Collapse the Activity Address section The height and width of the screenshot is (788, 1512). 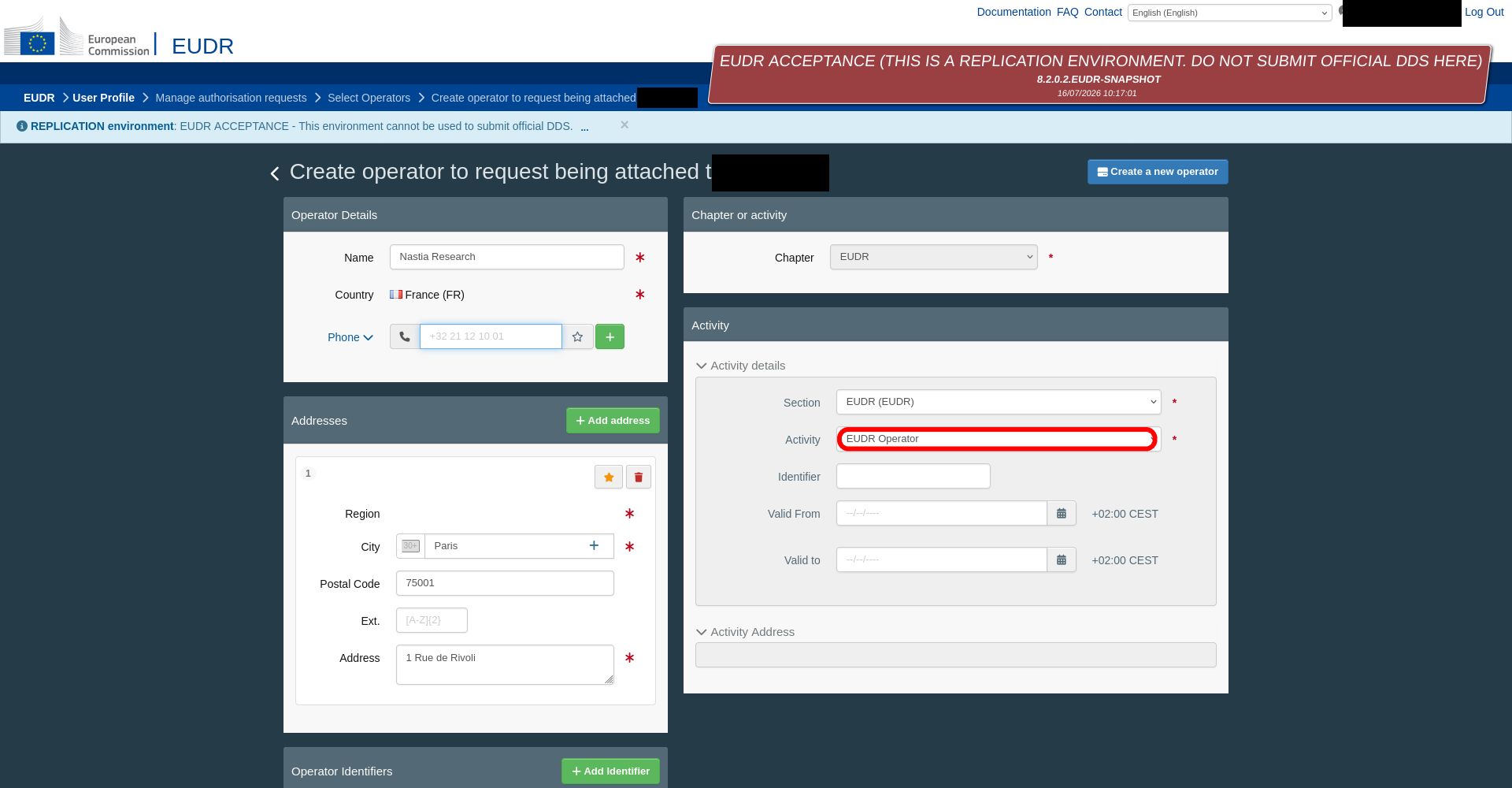(746, 632)
